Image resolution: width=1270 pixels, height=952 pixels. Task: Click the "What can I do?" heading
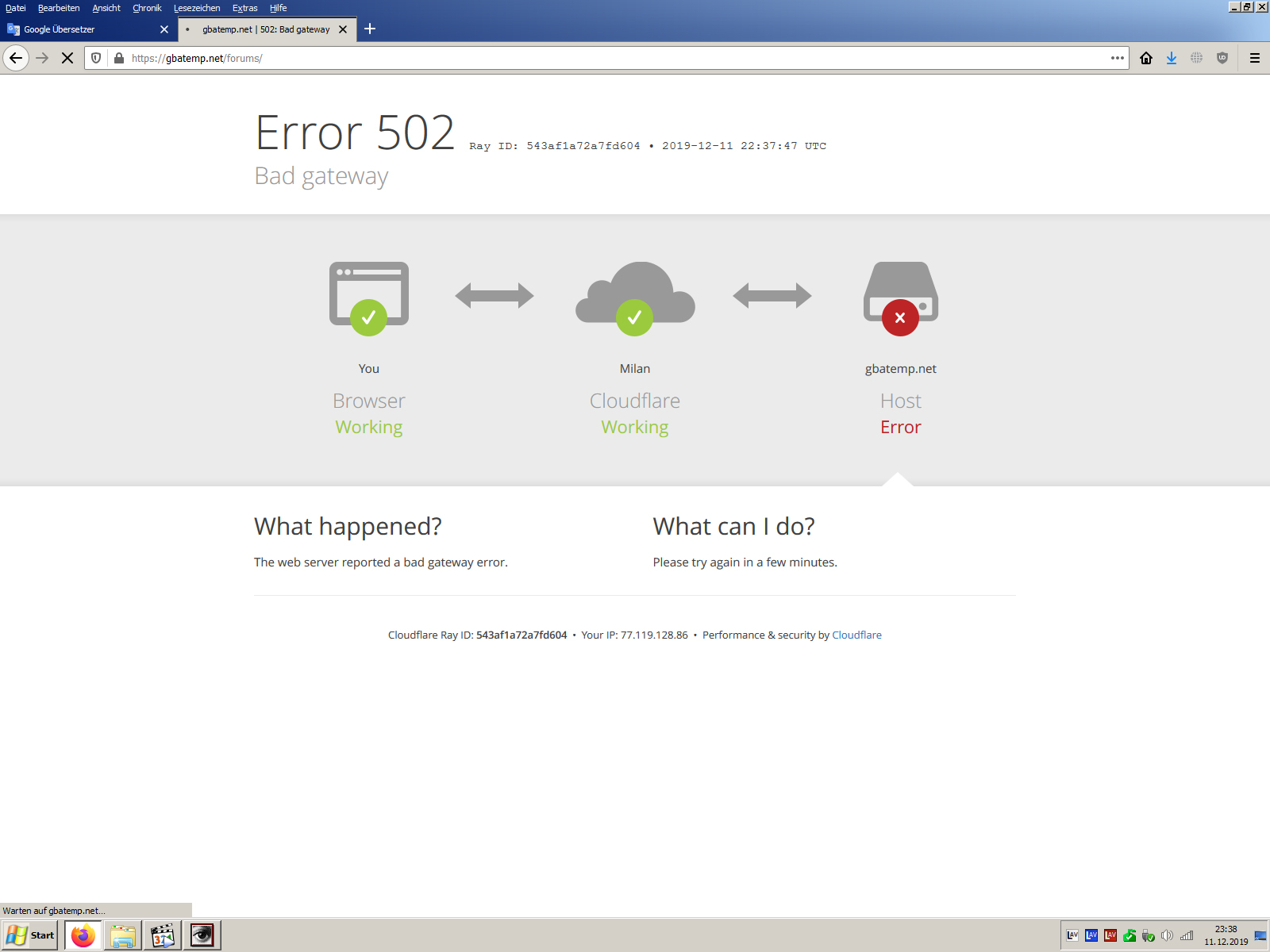point(734,526)
